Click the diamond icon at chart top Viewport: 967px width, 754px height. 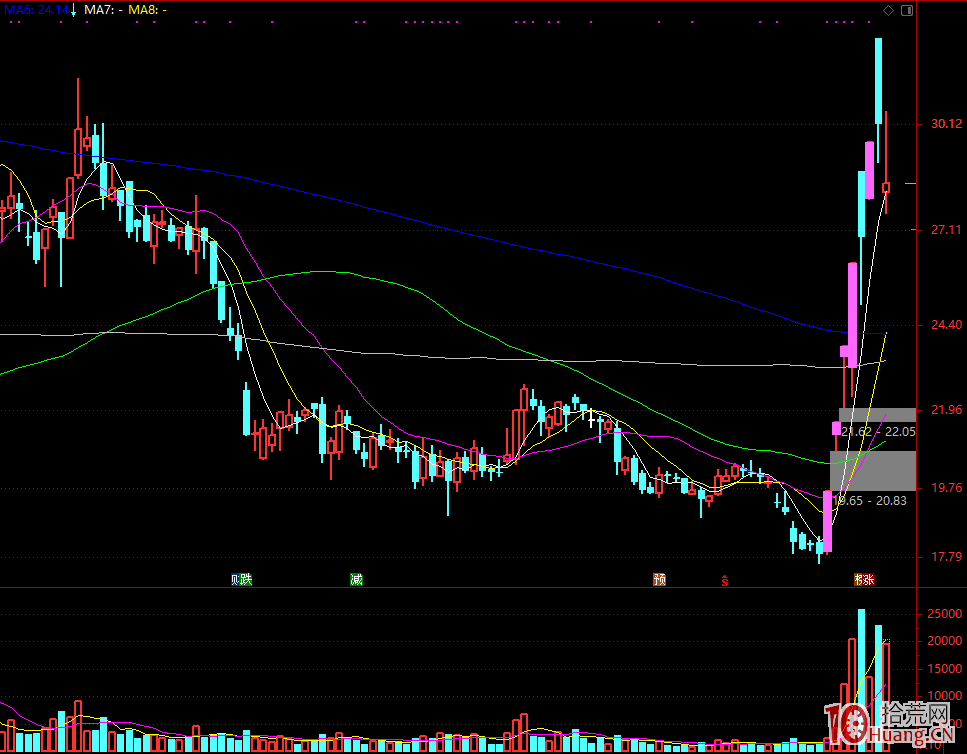point(889,10)
